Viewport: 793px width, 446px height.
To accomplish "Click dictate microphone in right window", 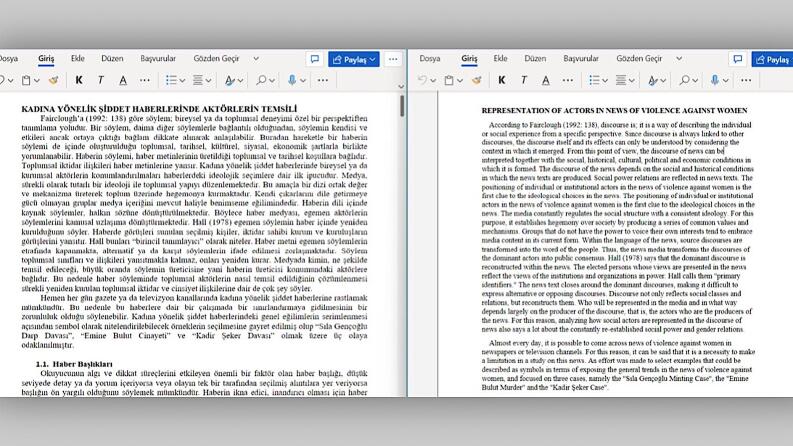I will coord(715,80).
